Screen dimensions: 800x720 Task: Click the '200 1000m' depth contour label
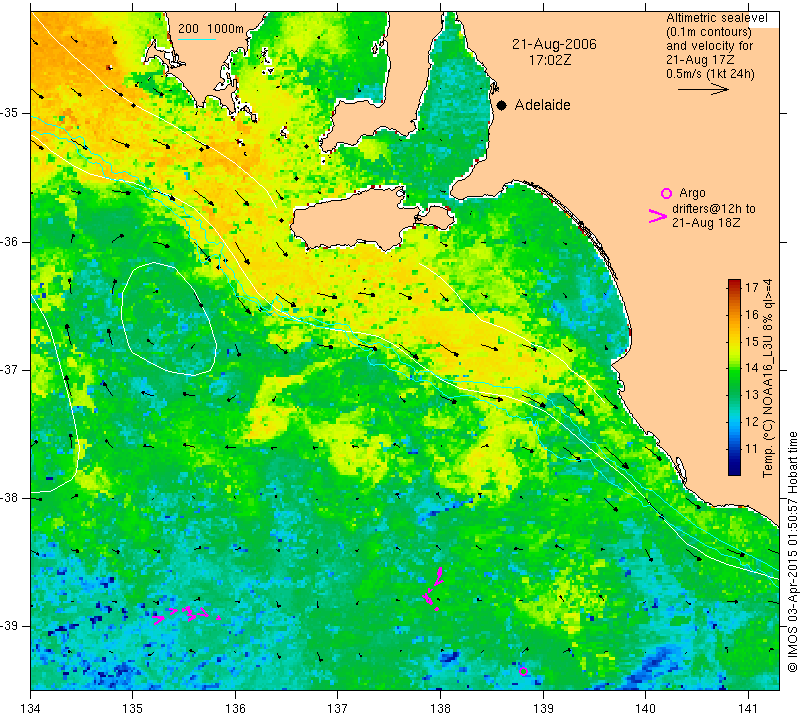tap(211, 29)
